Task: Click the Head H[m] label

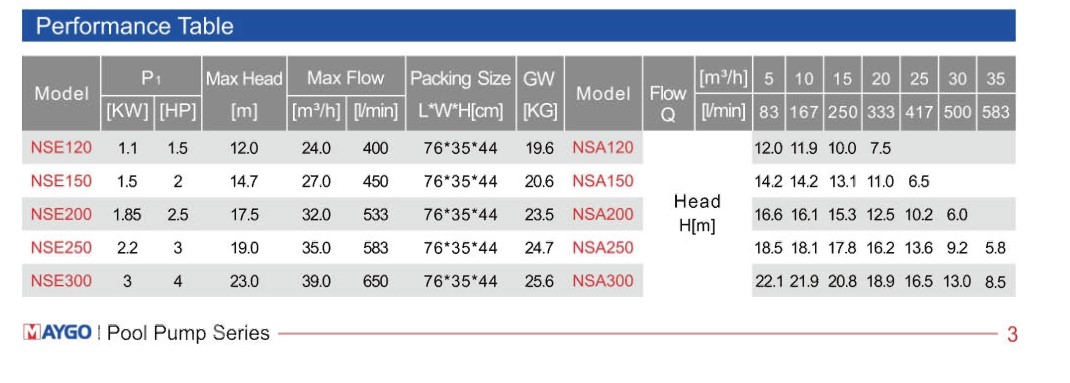Action: 697,214
